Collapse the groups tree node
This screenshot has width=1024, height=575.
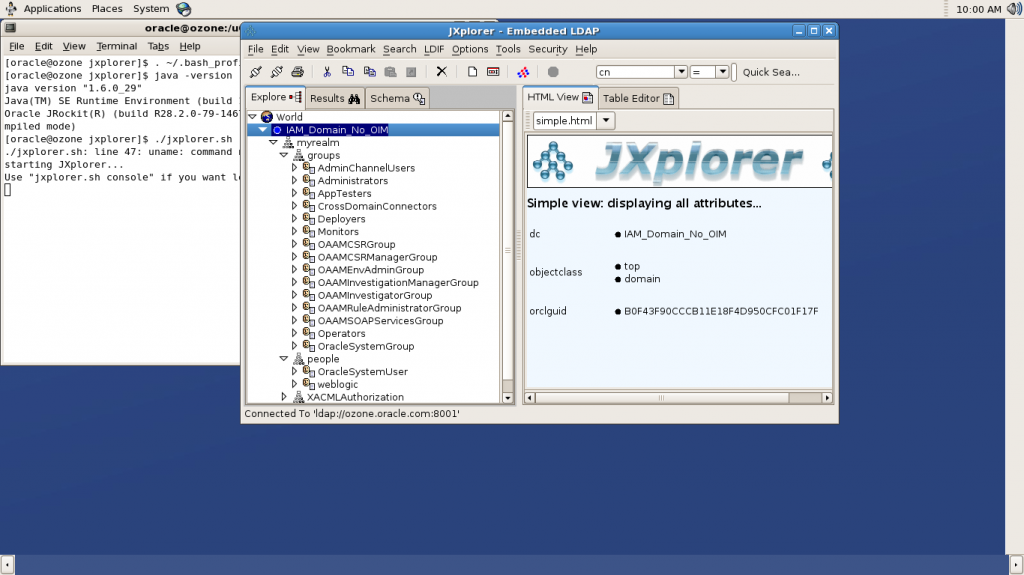click(x=285, y=156)
